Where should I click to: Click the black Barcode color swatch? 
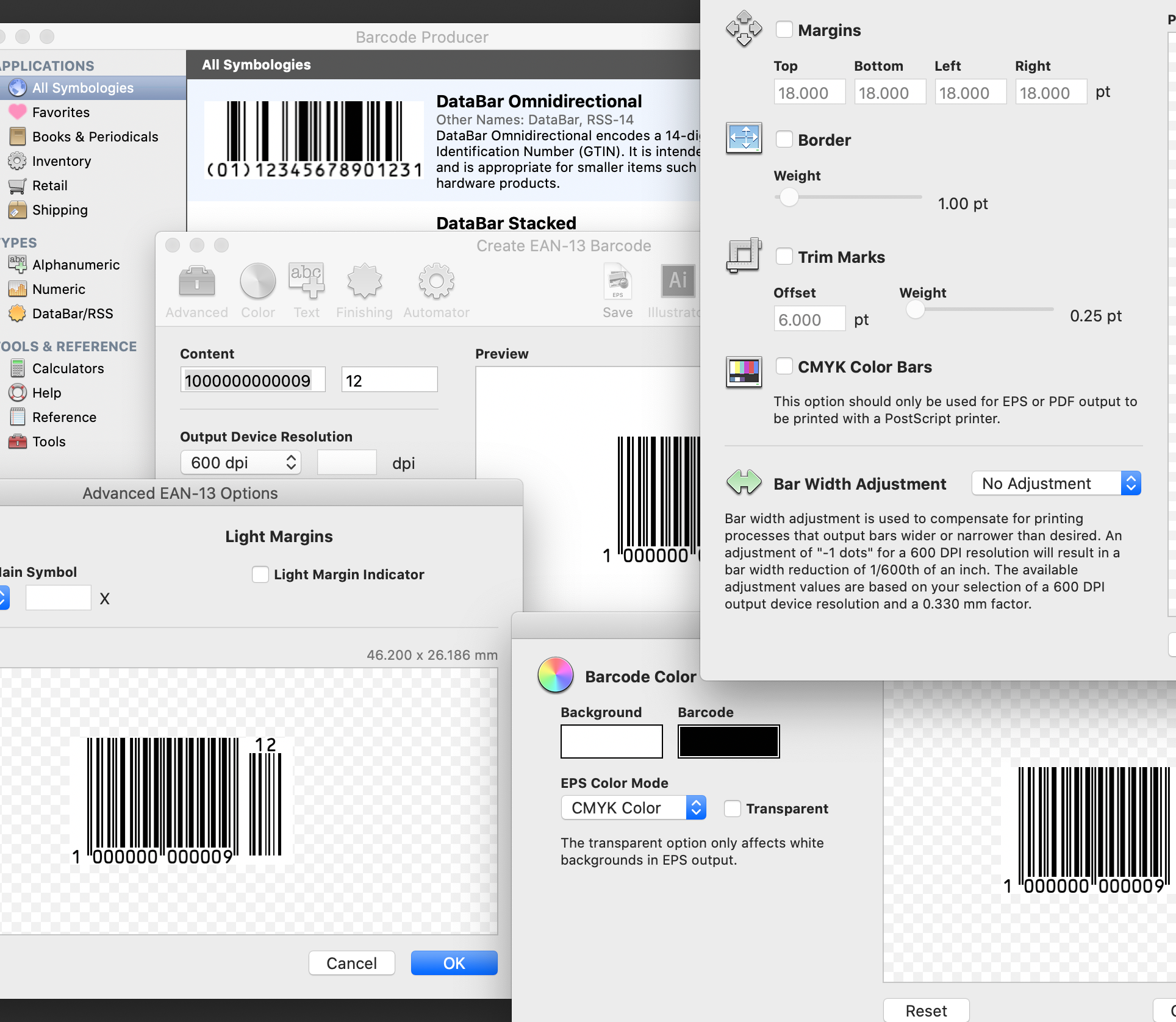(729, 741)
